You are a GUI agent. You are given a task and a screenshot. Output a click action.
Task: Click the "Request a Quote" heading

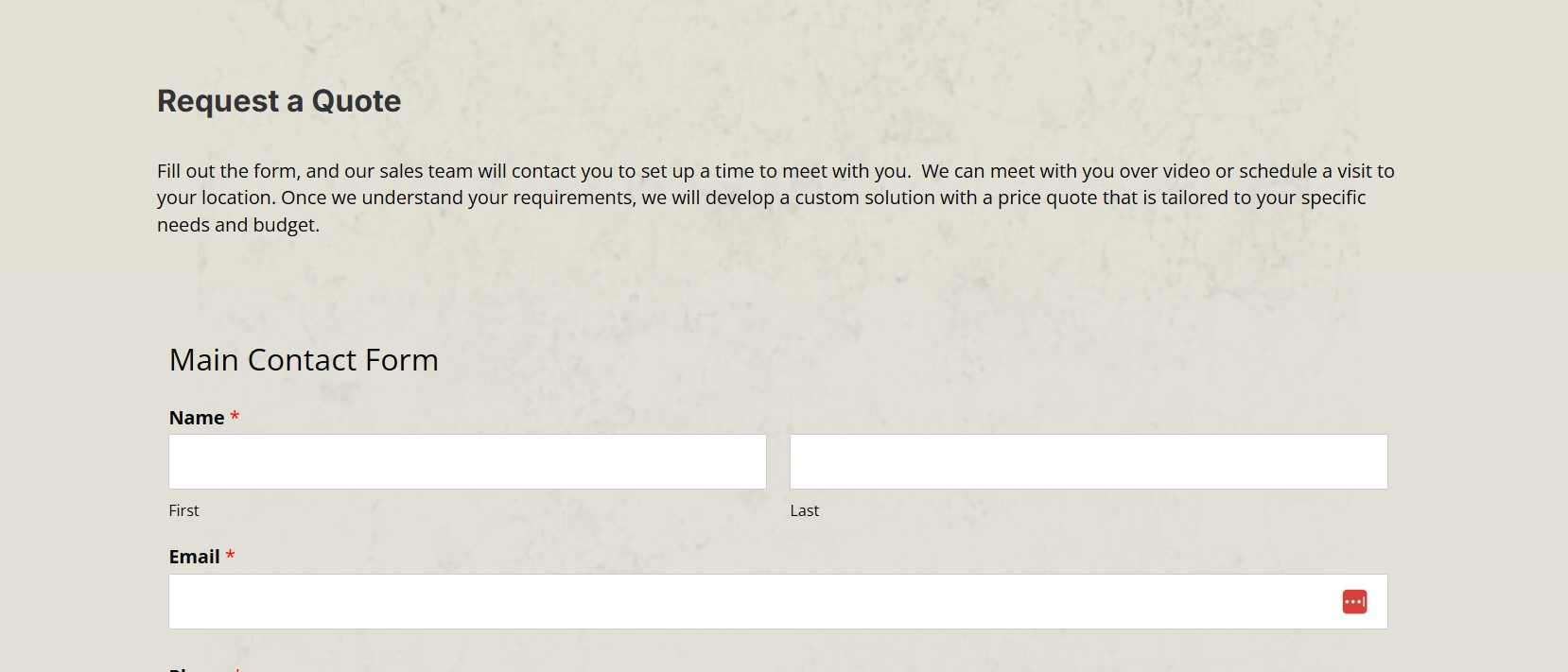pyautogui.click(x=279, y=101)
